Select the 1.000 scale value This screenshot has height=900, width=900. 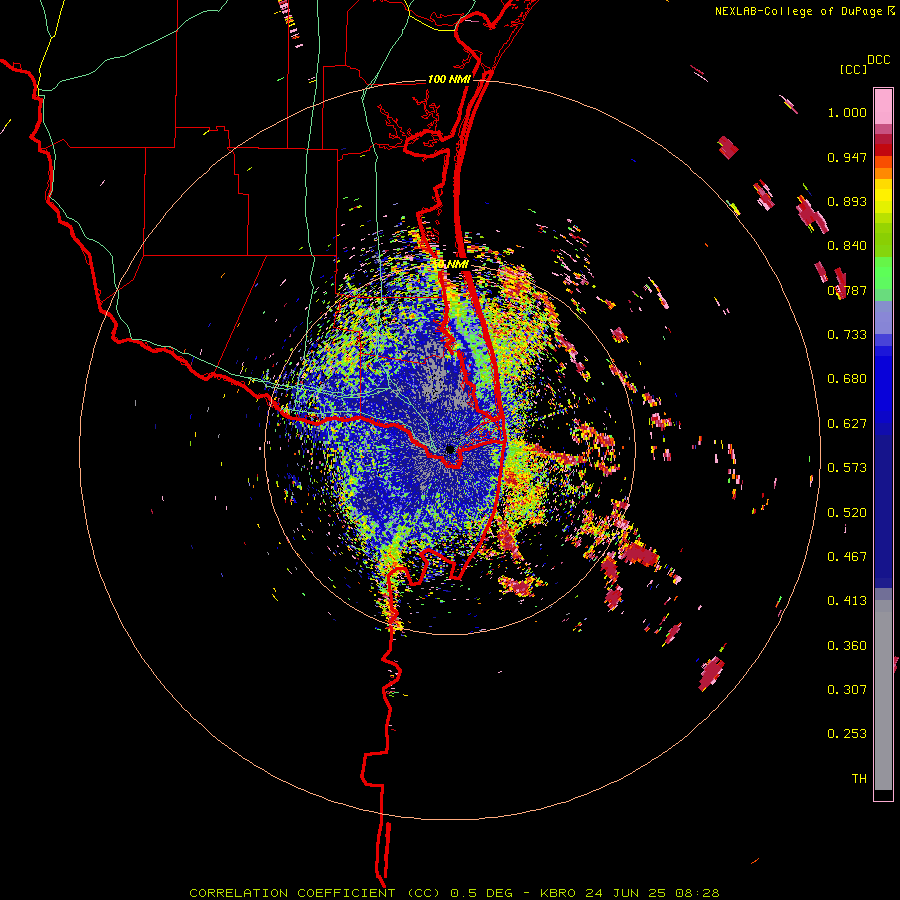point(847,112)
